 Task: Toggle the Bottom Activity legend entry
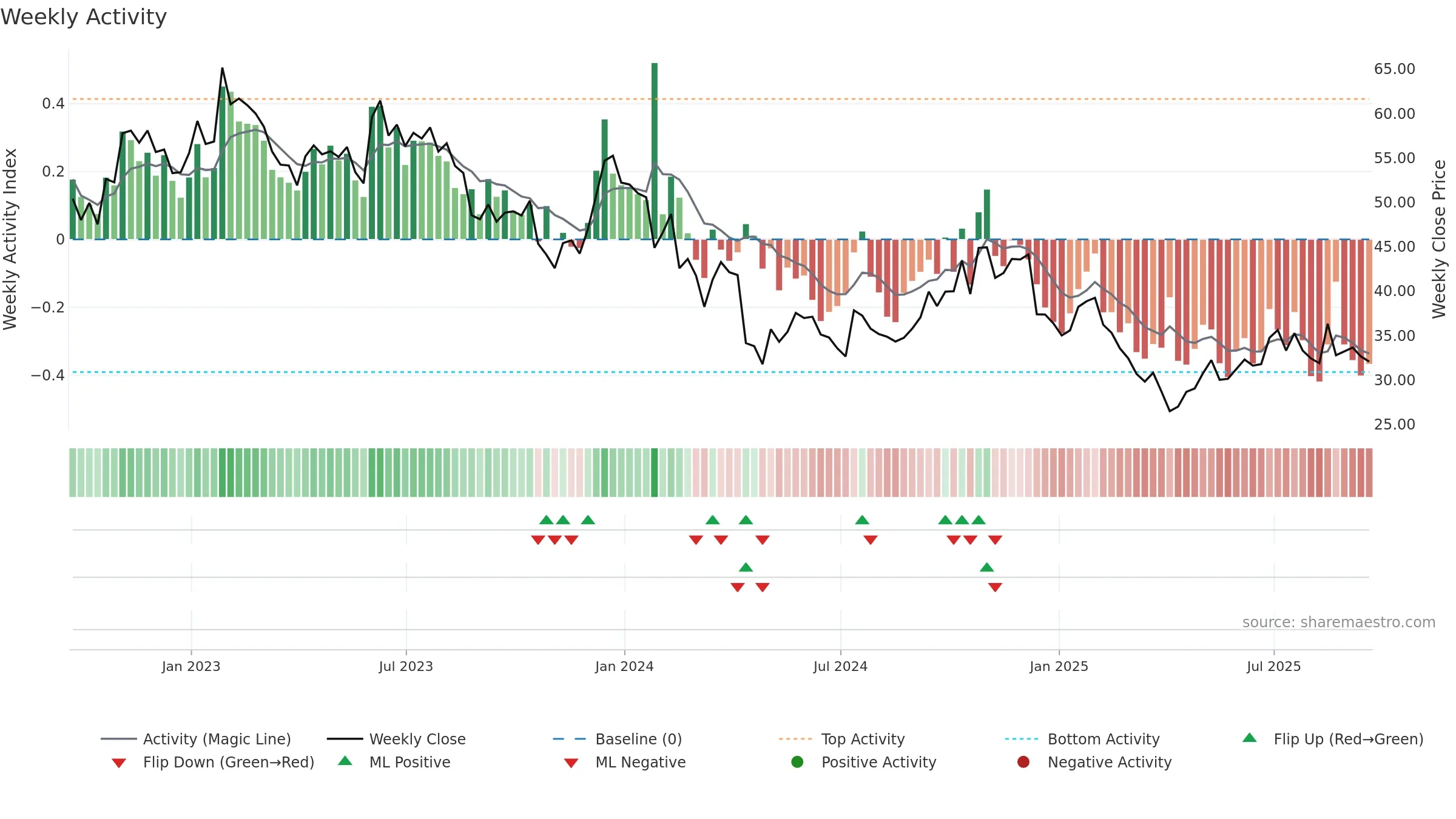(x=1082, y=739)
